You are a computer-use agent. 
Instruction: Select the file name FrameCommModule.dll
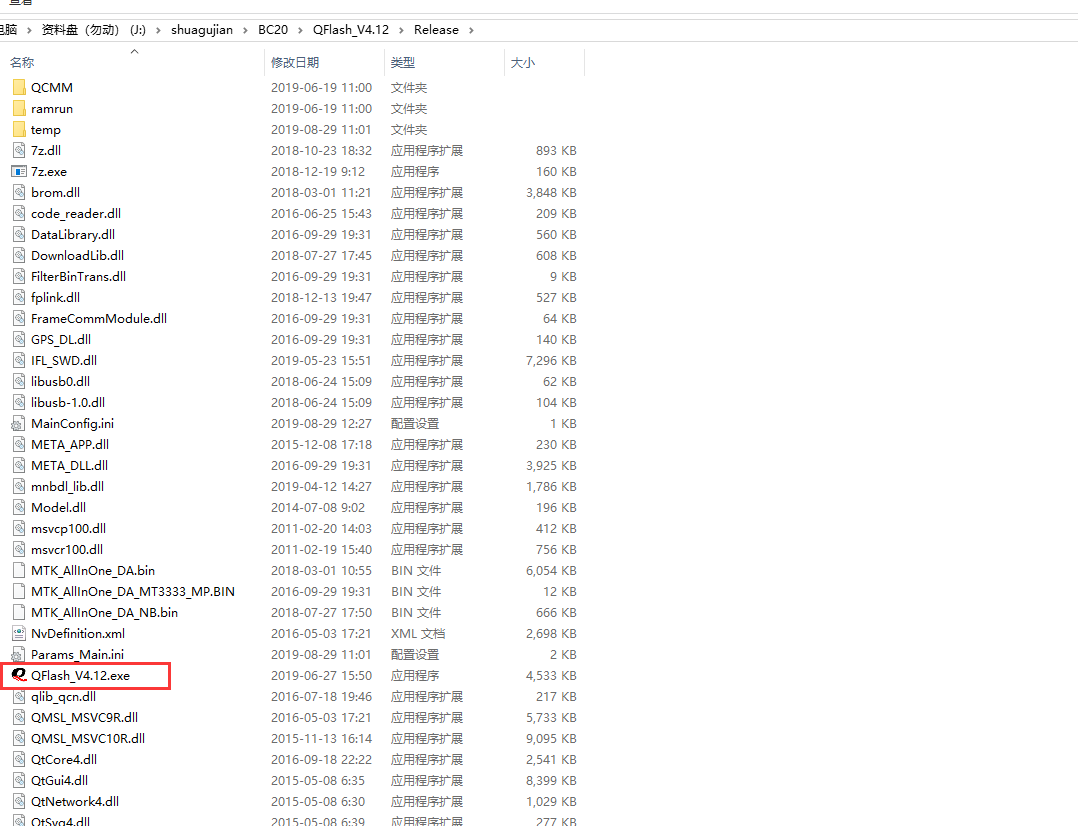click(99, 318)
